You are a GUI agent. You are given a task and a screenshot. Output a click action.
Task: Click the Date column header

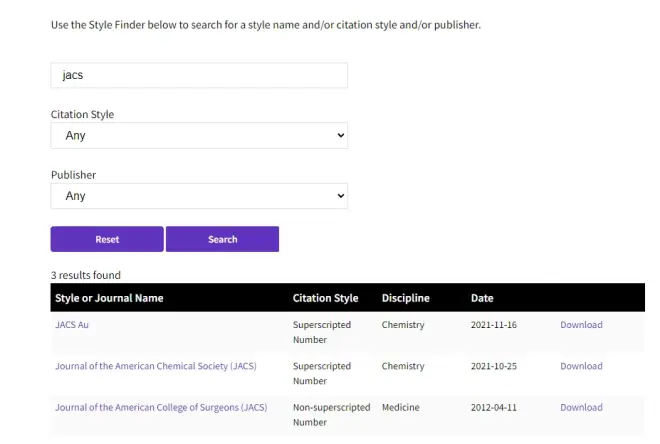[x=482, y=298]
